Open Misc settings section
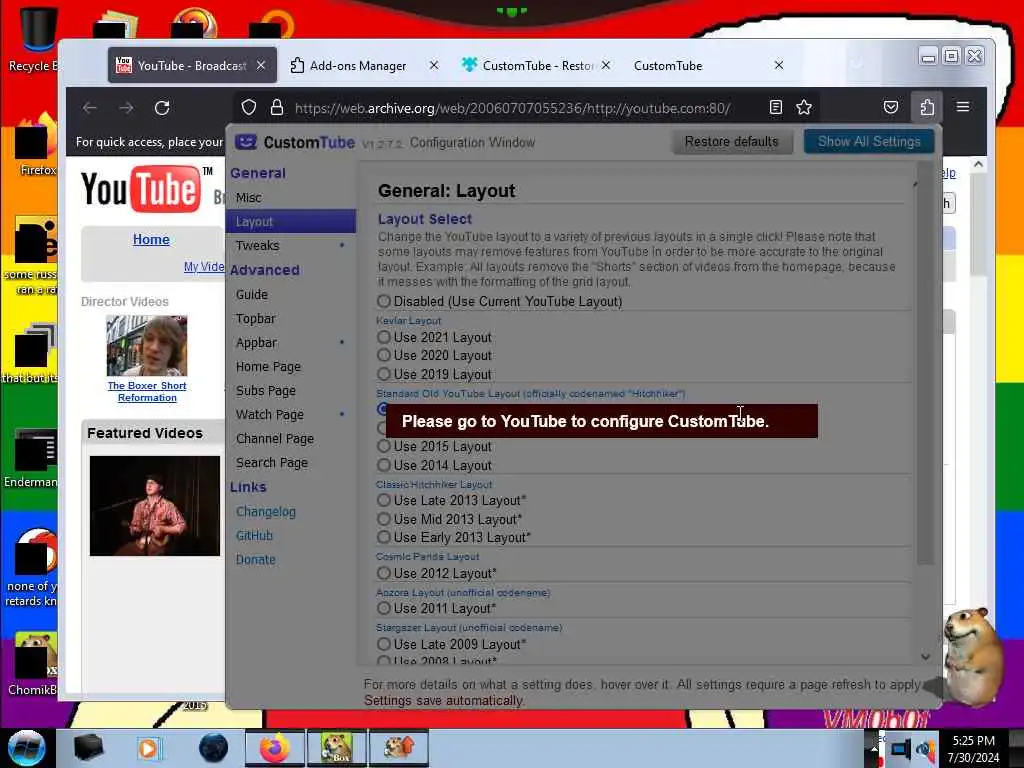Screen dimensions: 1024x768 [291, 197]
